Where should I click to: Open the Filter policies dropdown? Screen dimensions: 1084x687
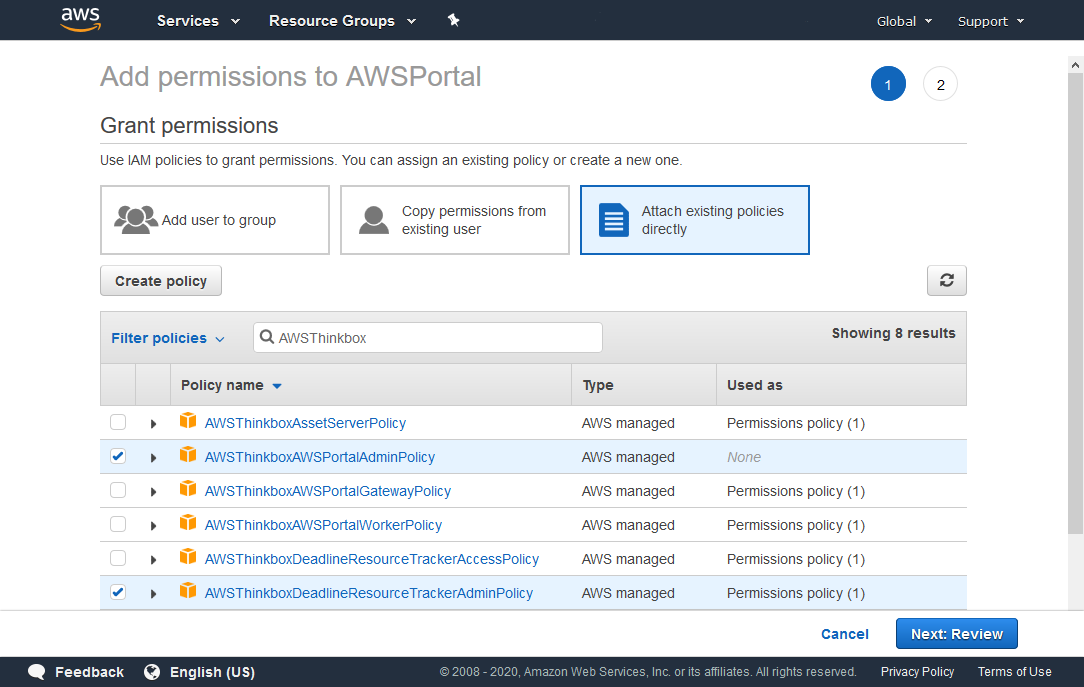[x=167, y=338]
